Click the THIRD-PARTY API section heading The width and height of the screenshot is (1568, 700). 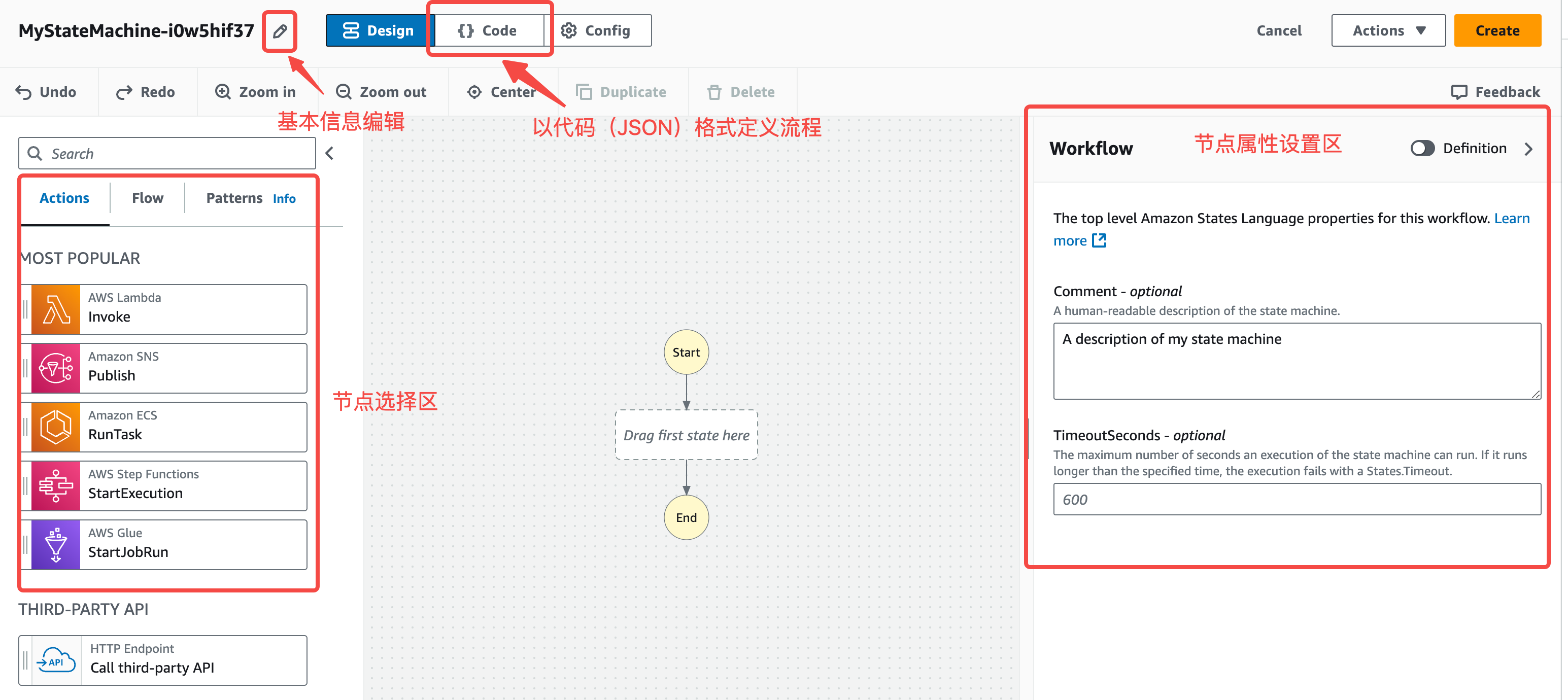(x=83, y=609)
